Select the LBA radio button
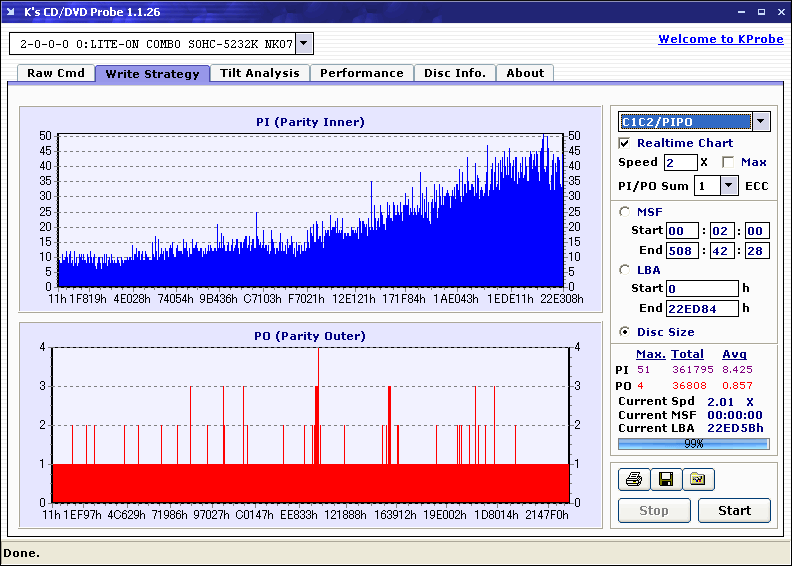 coord(626,270)
